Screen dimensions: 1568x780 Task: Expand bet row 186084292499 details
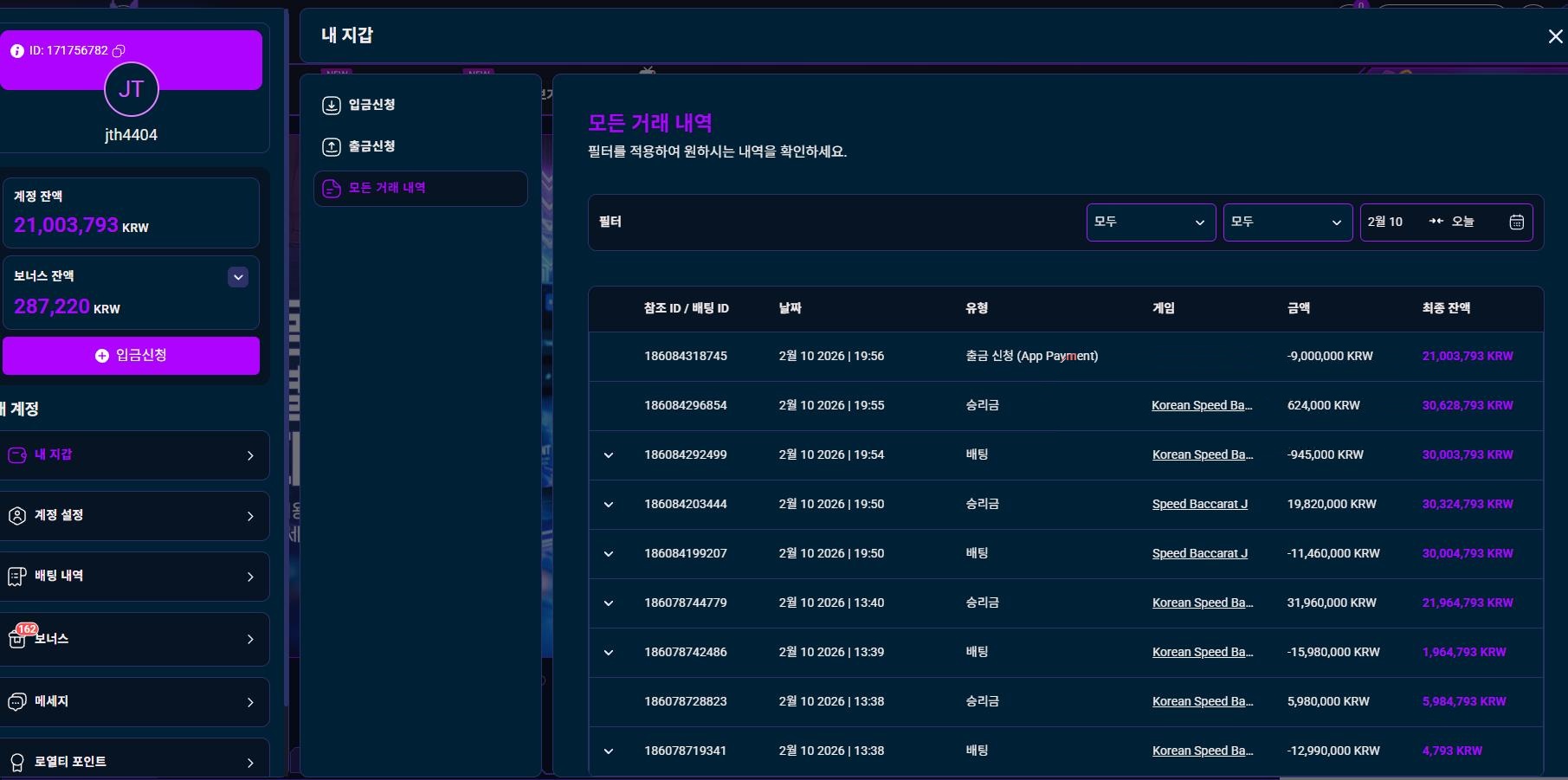click(x=609, y=455)
